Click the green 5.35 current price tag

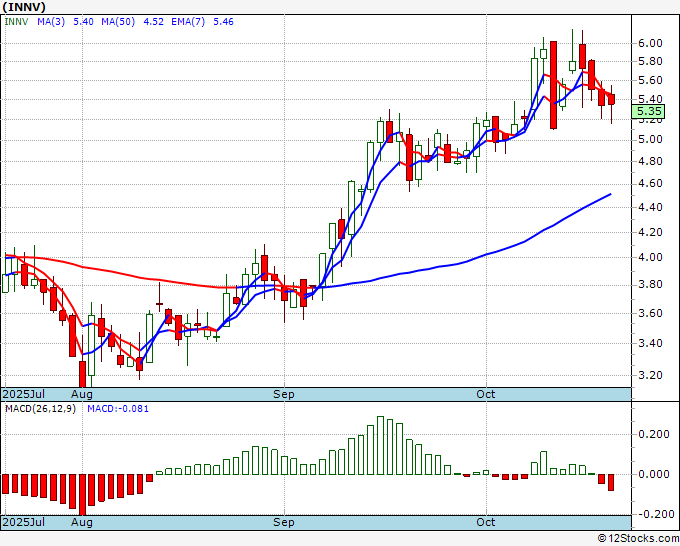[x=648, y=111]
